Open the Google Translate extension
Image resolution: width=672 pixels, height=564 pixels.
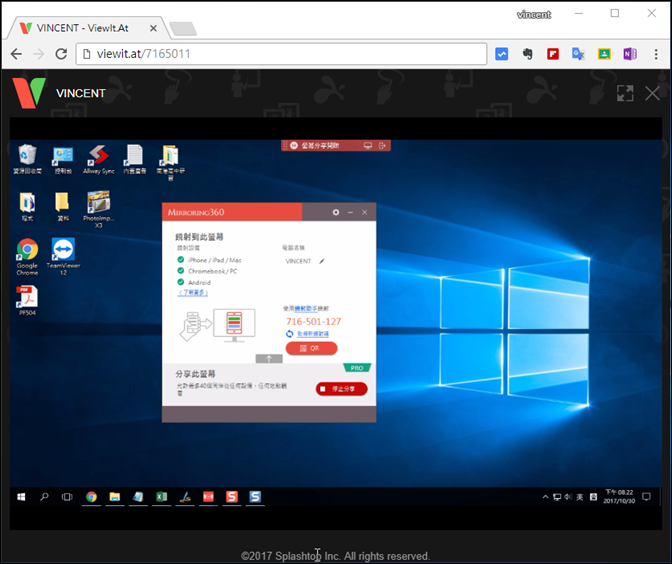578,54
